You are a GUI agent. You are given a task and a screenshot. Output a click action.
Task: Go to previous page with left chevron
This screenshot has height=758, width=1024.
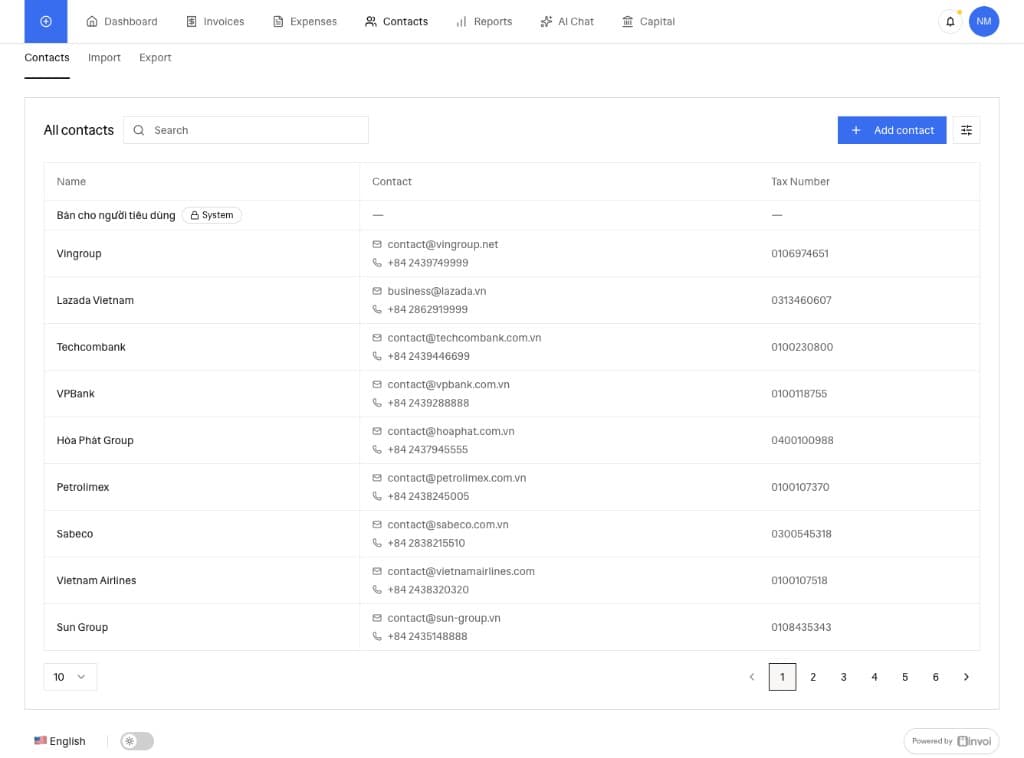tap(752, 676)
